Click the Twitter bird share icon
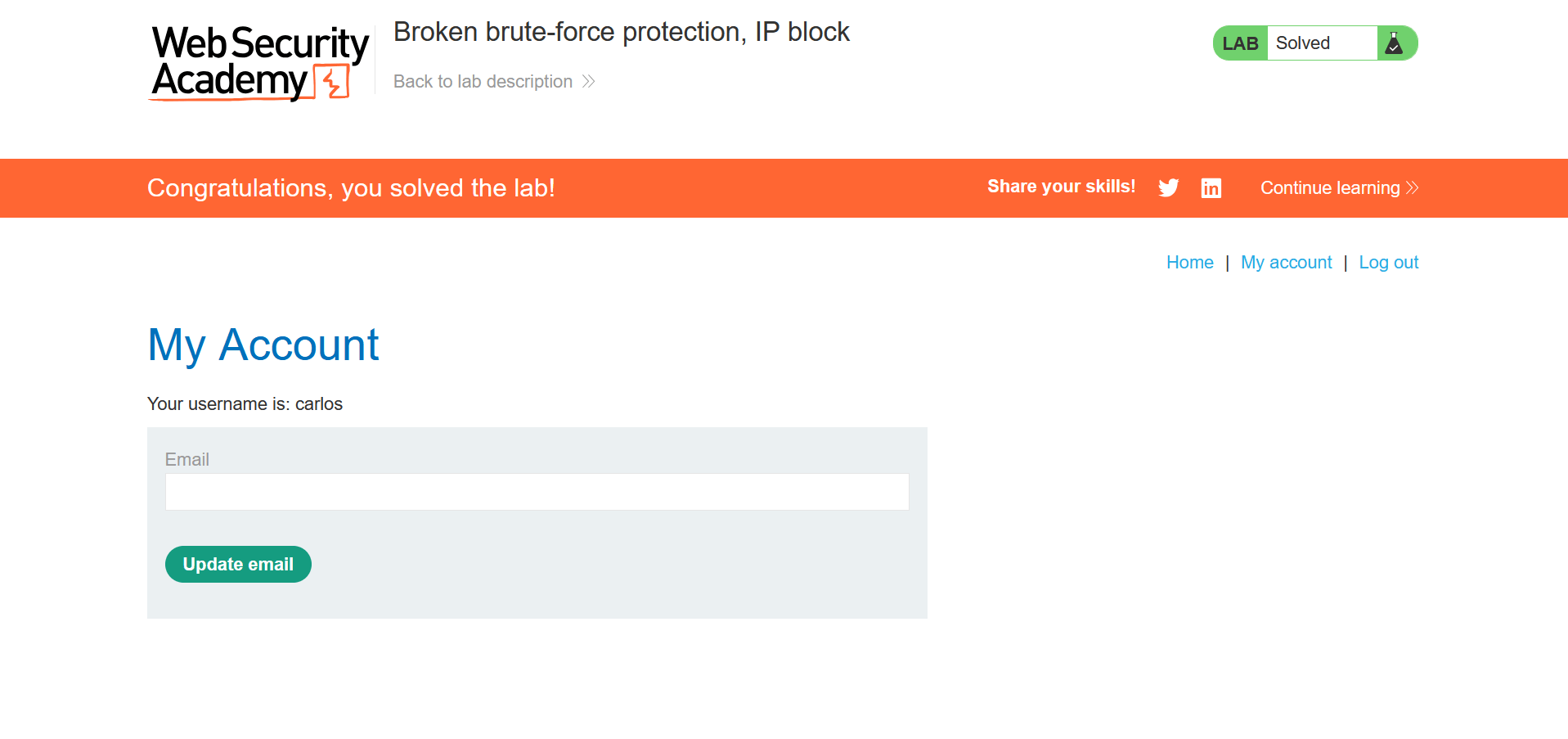The image size is (1568, 739). coord(1168,188)
